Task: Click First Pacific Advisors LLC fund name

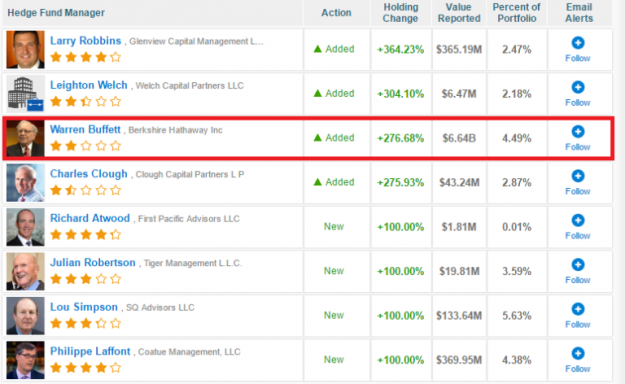Action: pyautogui.click(x=189, y=219)
